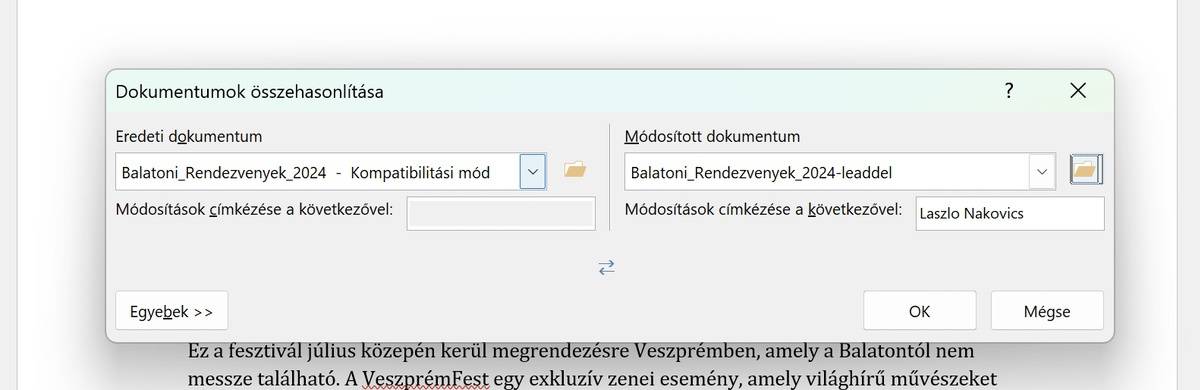Viewport: 1200px width, 390px height.
Task: Click the Módosítások címkézése label beside Laszlo Nakovics
Action: tap(764, 210)
